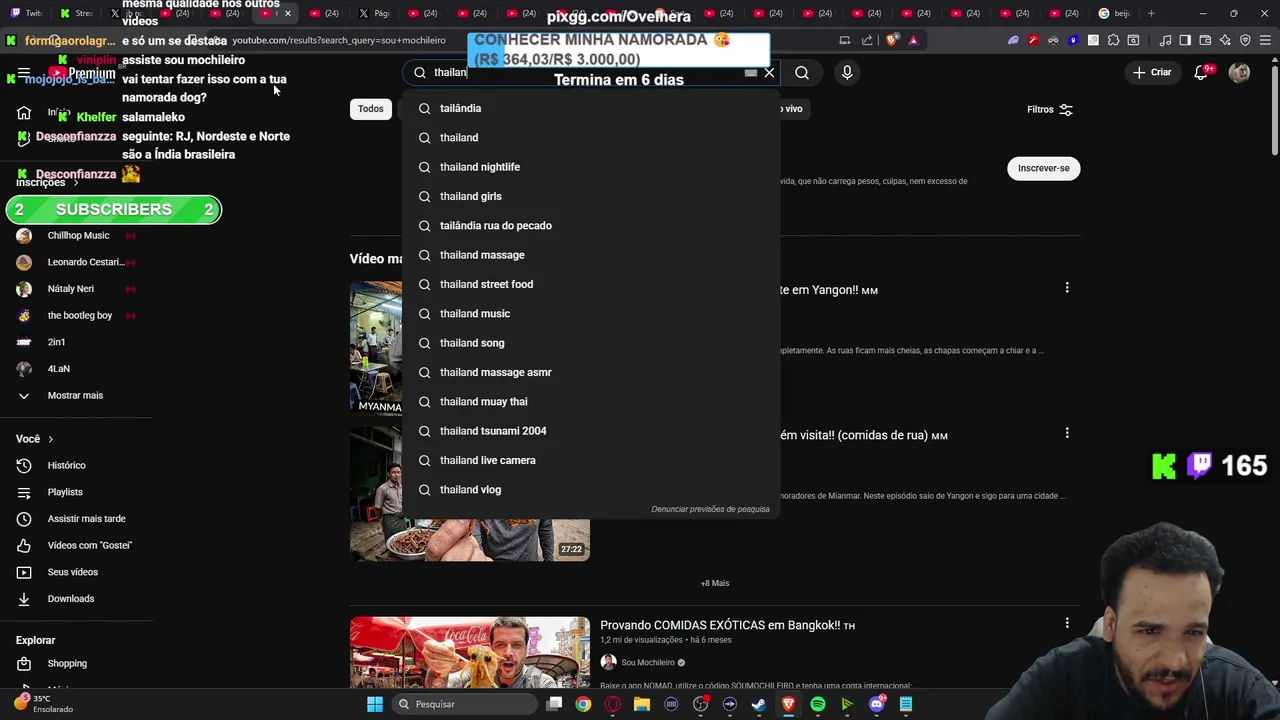Image resolution: width=1280 pixels, height=720 pixels.
Task: Select the 'Todos' filter chip
Action: coord(371,109)
